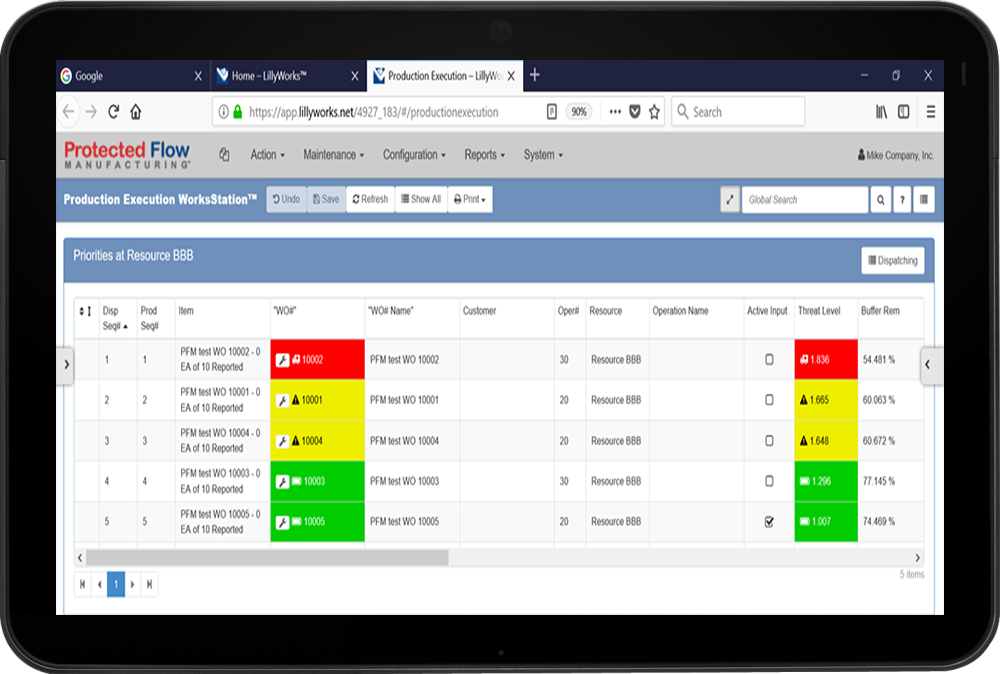Image resolution: width=1000 pixels, height=674 pixels.
Task: Click the site security padlock icon
Action: click(237, 112)
